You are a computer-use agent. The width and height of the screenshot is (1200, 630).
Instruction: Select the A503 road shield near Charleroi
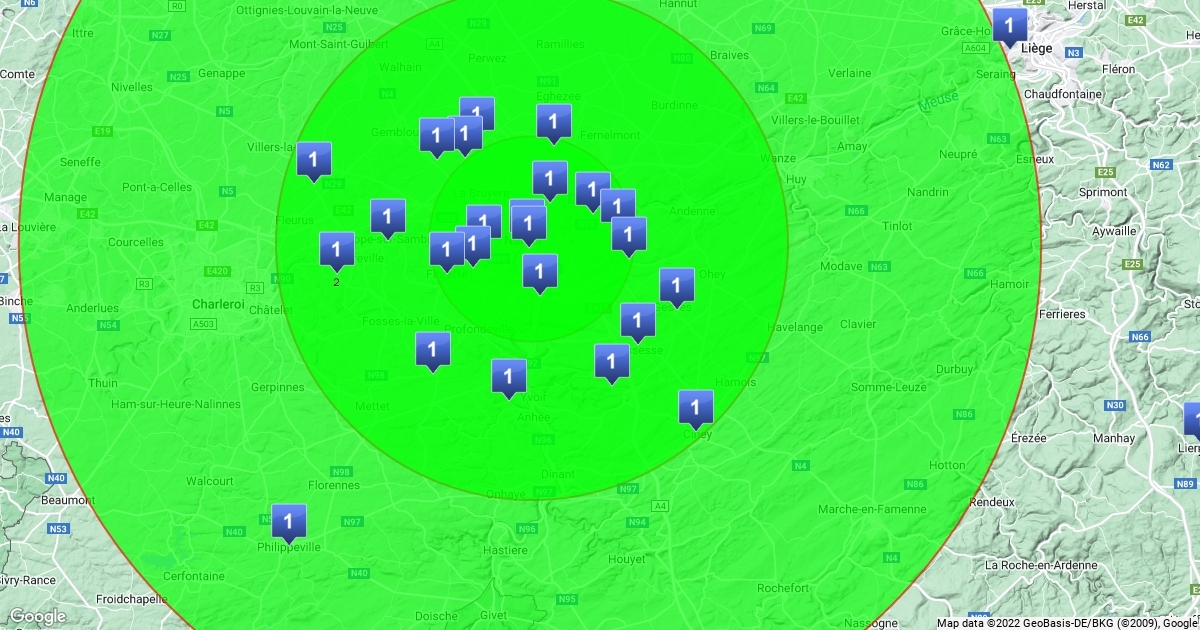point(205,324)
